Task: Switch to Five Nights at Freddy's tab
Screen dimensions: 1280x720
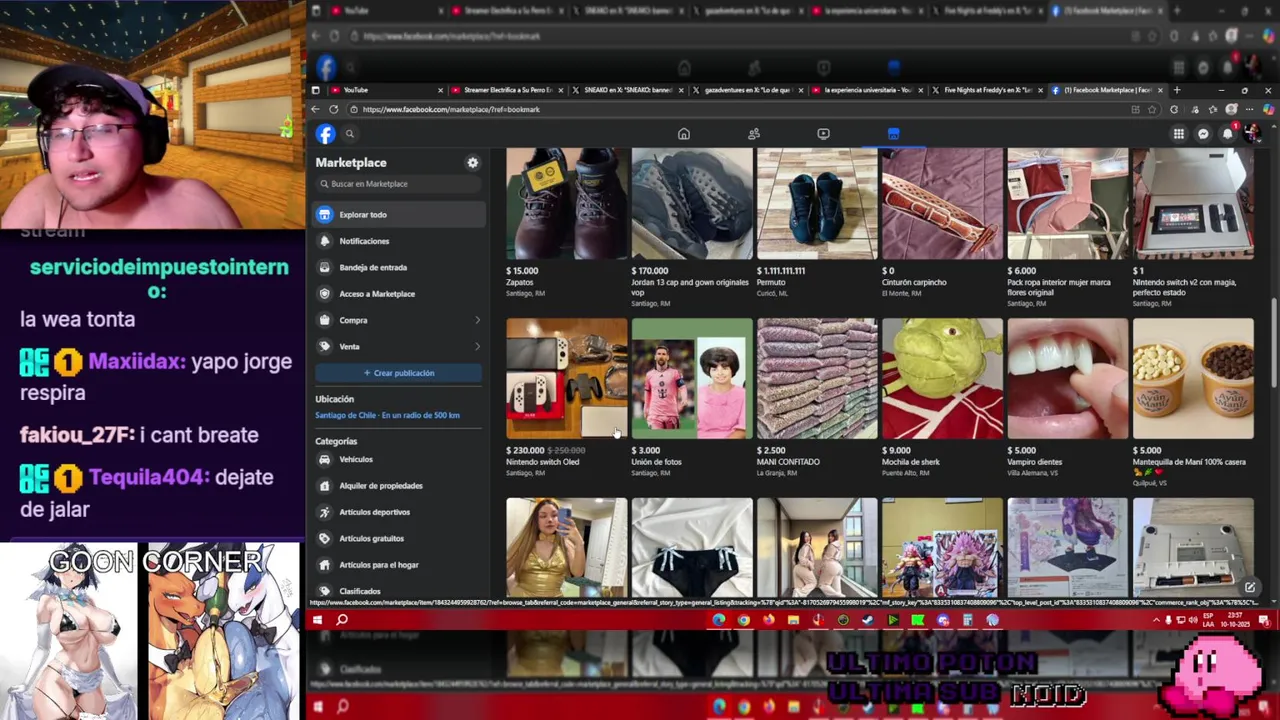Action: coord(988,90)
